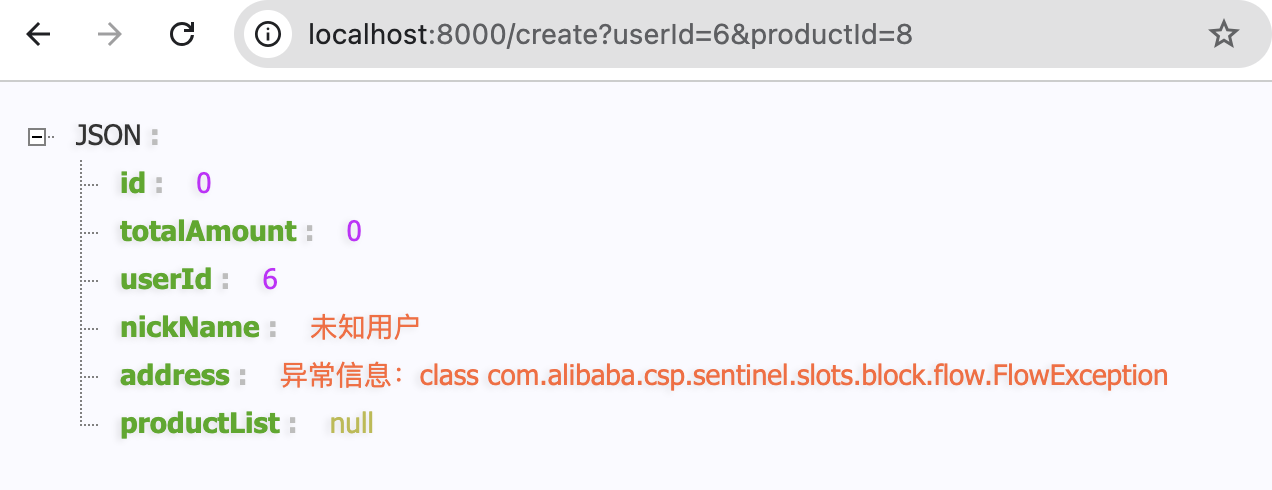
Task: Click the nickName value 未知用户
Action: coord(364,327)
